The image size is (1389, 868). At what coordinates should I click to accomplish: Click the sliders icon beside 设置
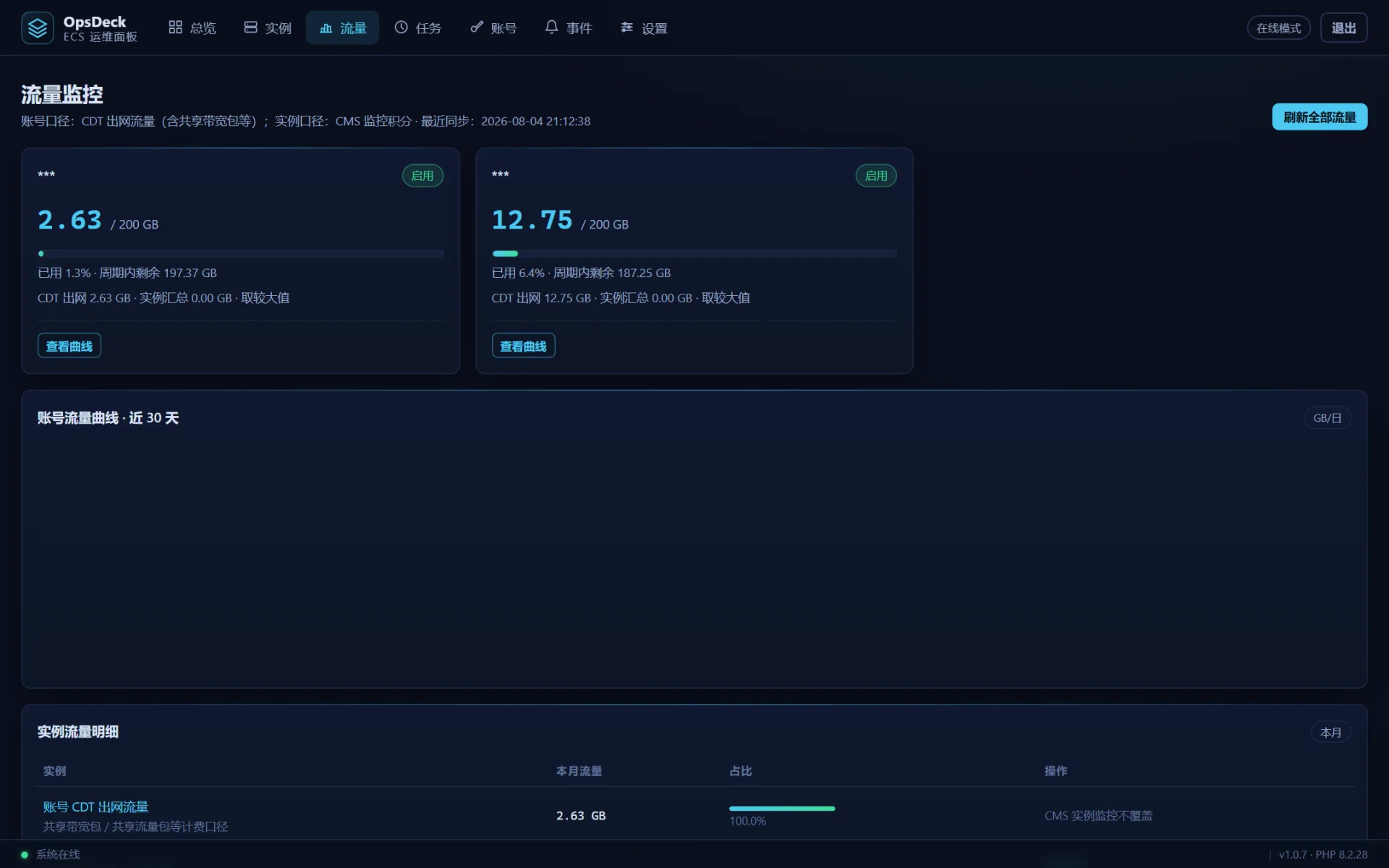pyautogui.click(x=626, y=27)
